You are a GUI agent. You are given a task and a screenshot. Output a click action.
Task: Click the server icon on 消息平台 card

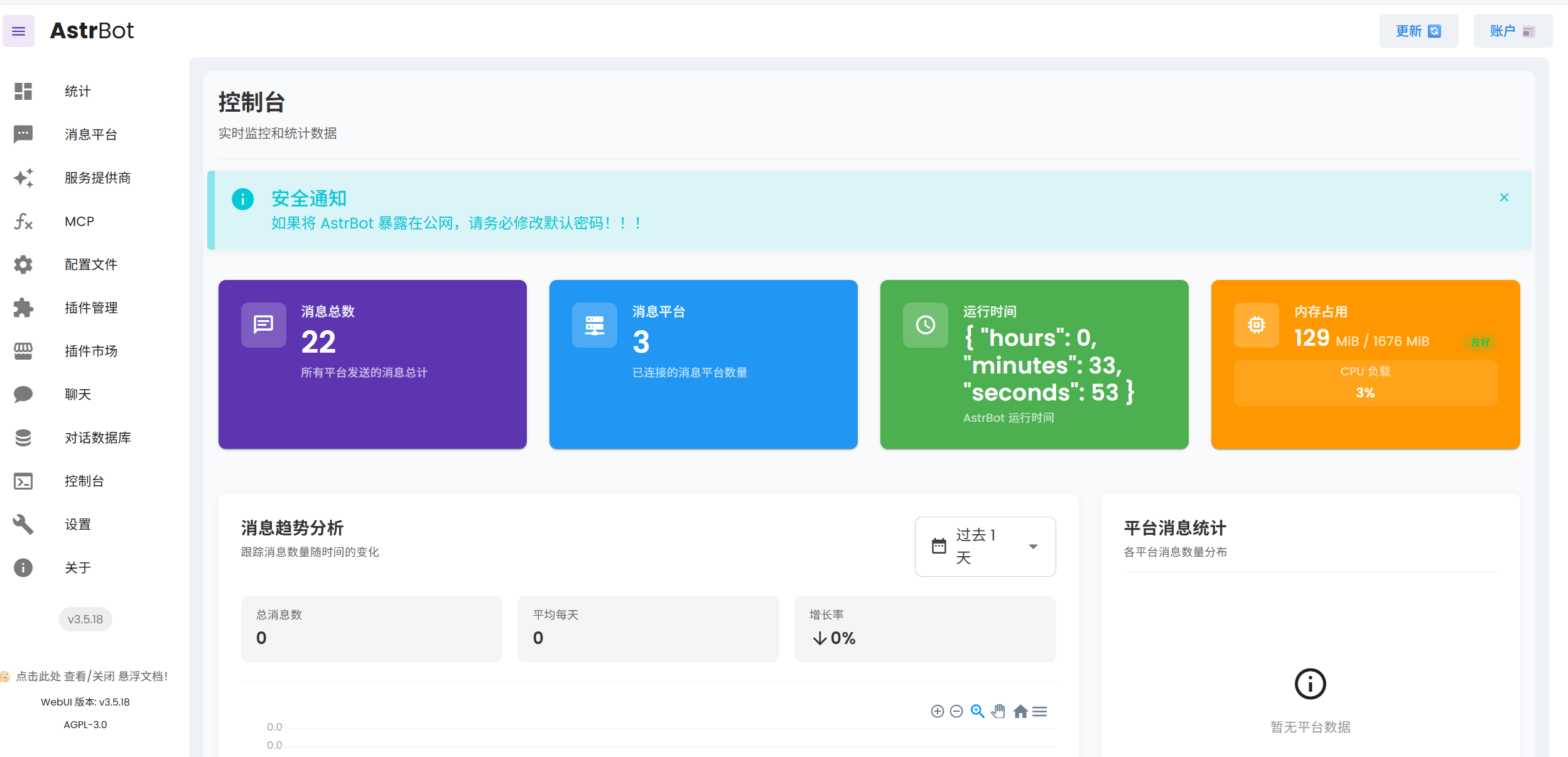click(595, 325)
